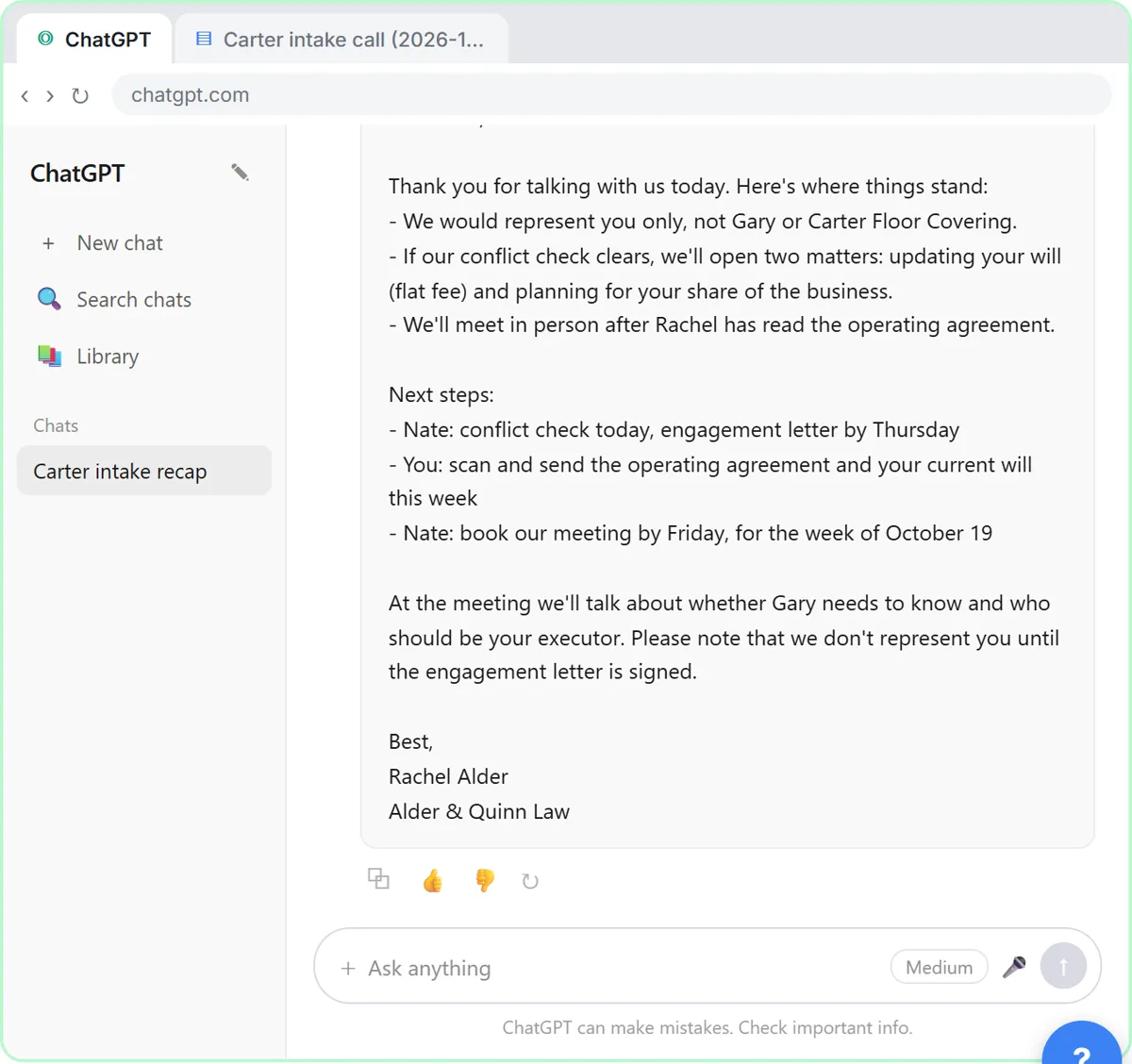Image resolution: width=1132 pixels, height=1064 pixels.
Task: Focus the Ask anything message field
Action: (x=623, y=968)
